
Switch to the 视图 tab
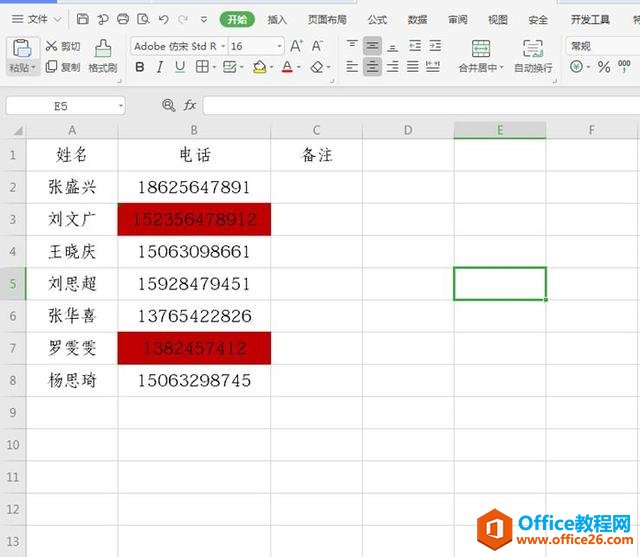tap(498, 19)
